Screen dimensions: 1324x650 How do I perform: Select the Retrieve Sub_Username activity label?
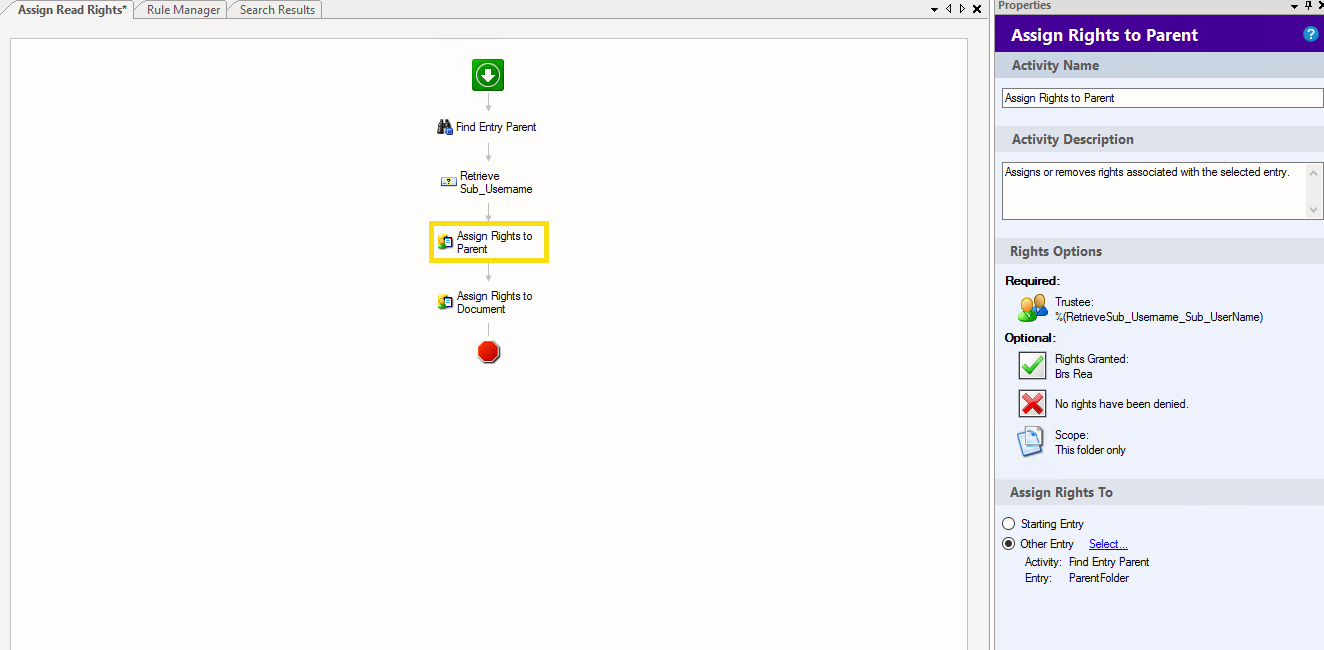[496, 182]
